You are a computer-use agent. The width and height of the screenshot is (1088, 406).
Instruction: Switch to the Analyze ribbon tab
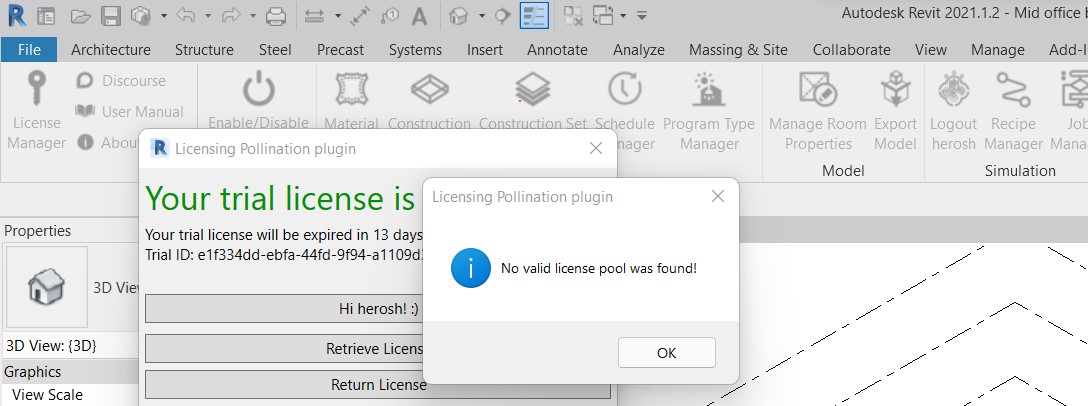pyautogui.click(x=639, y=50)
